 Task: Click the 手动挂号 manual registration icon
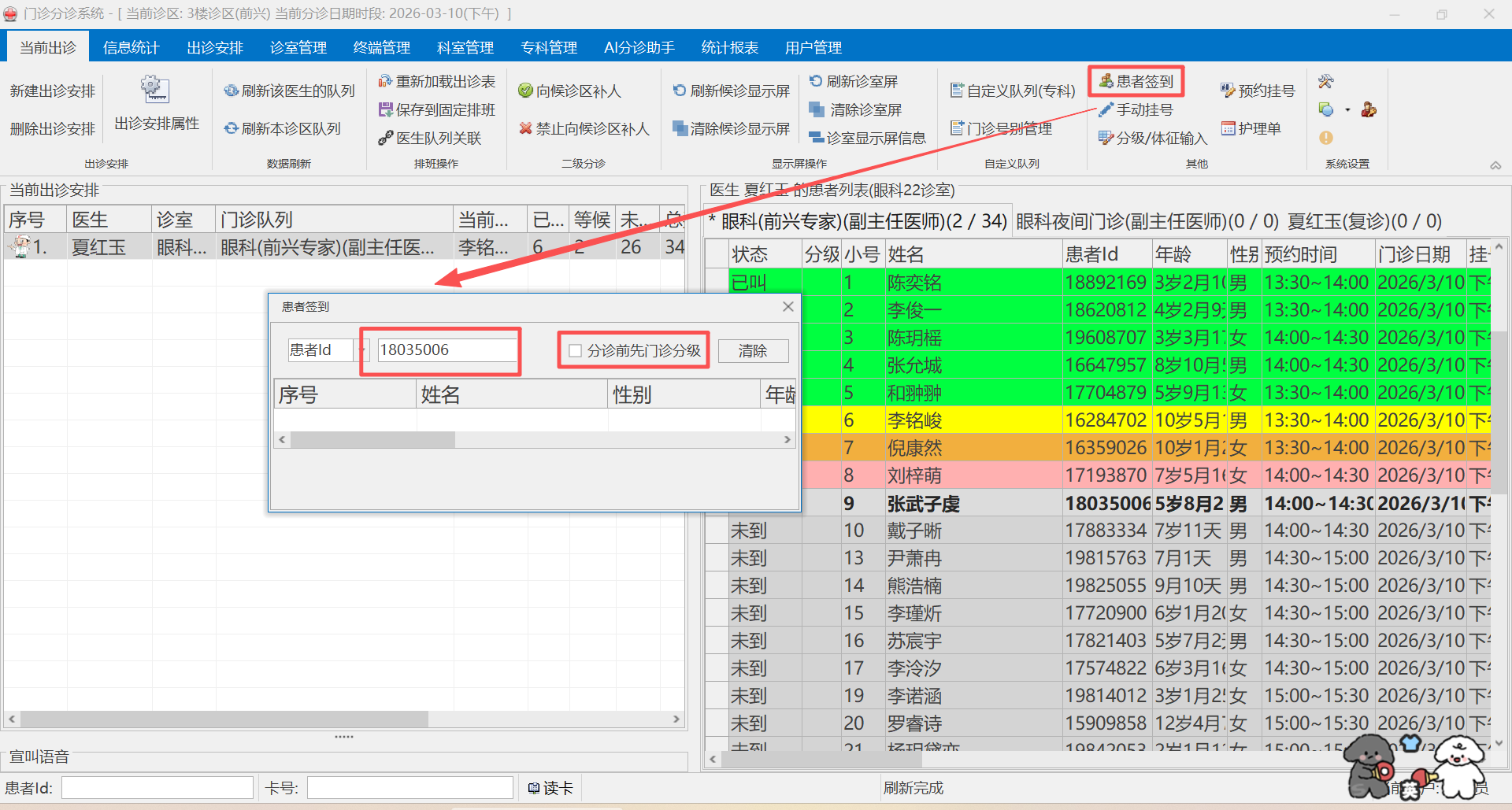tap(1106, 109)
